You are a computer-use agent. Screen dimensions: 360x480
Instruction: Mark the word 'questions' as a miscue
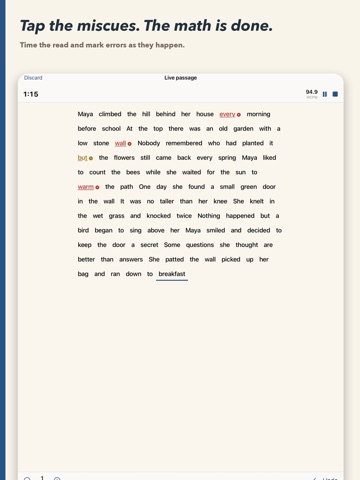200,245
